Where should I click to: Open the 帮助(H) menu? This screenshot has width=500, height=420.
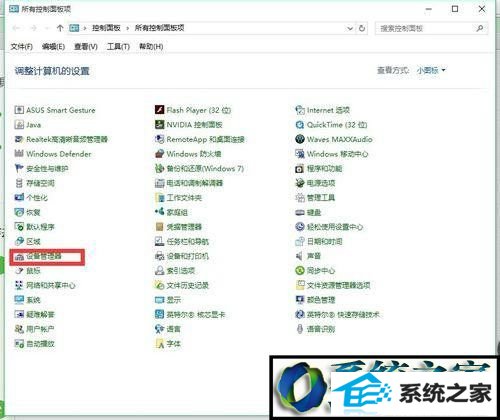pos(151,47)
